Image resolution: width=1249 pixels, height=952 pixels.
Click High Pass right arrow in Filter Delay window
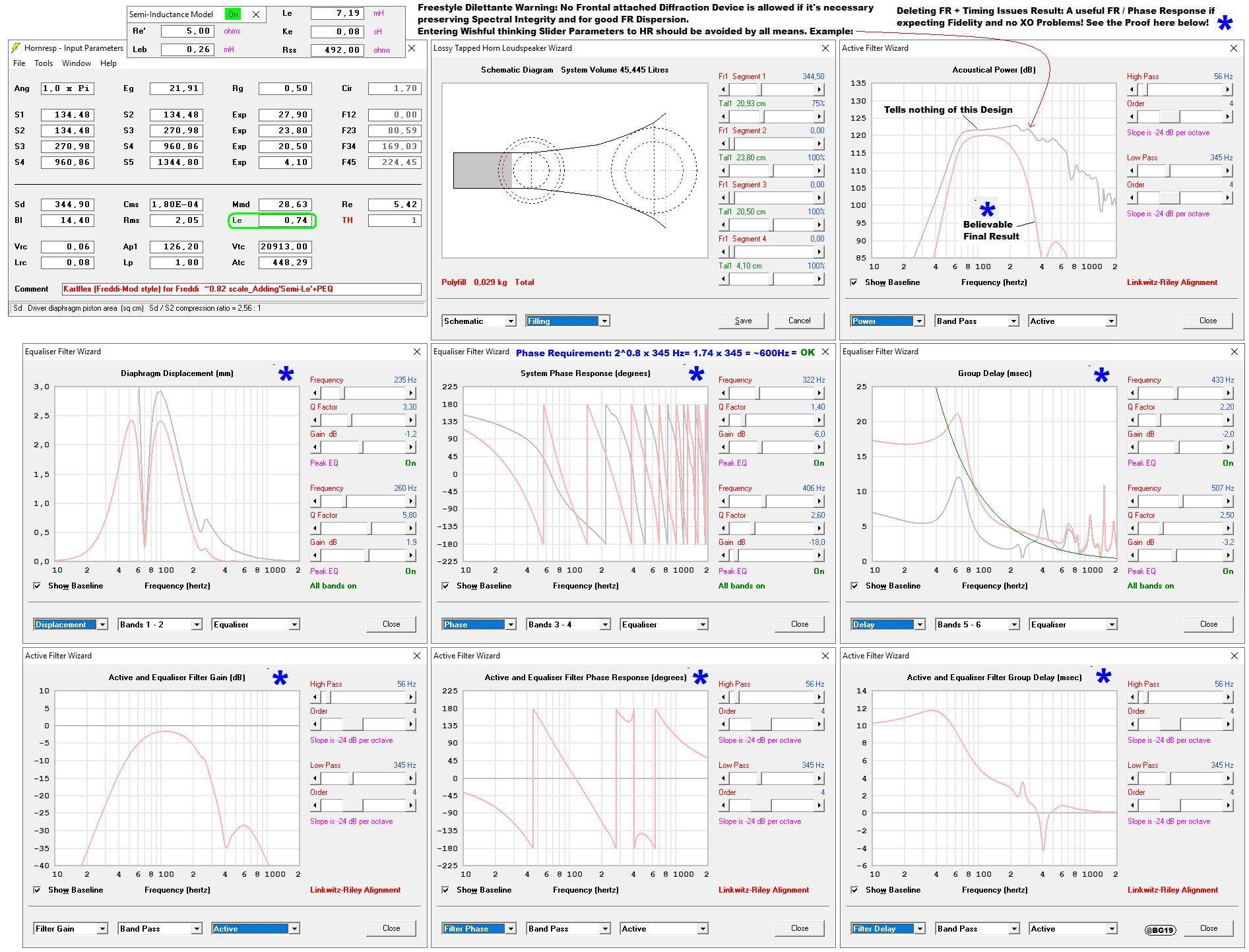pyautogui.click(x=1228, y=697)
